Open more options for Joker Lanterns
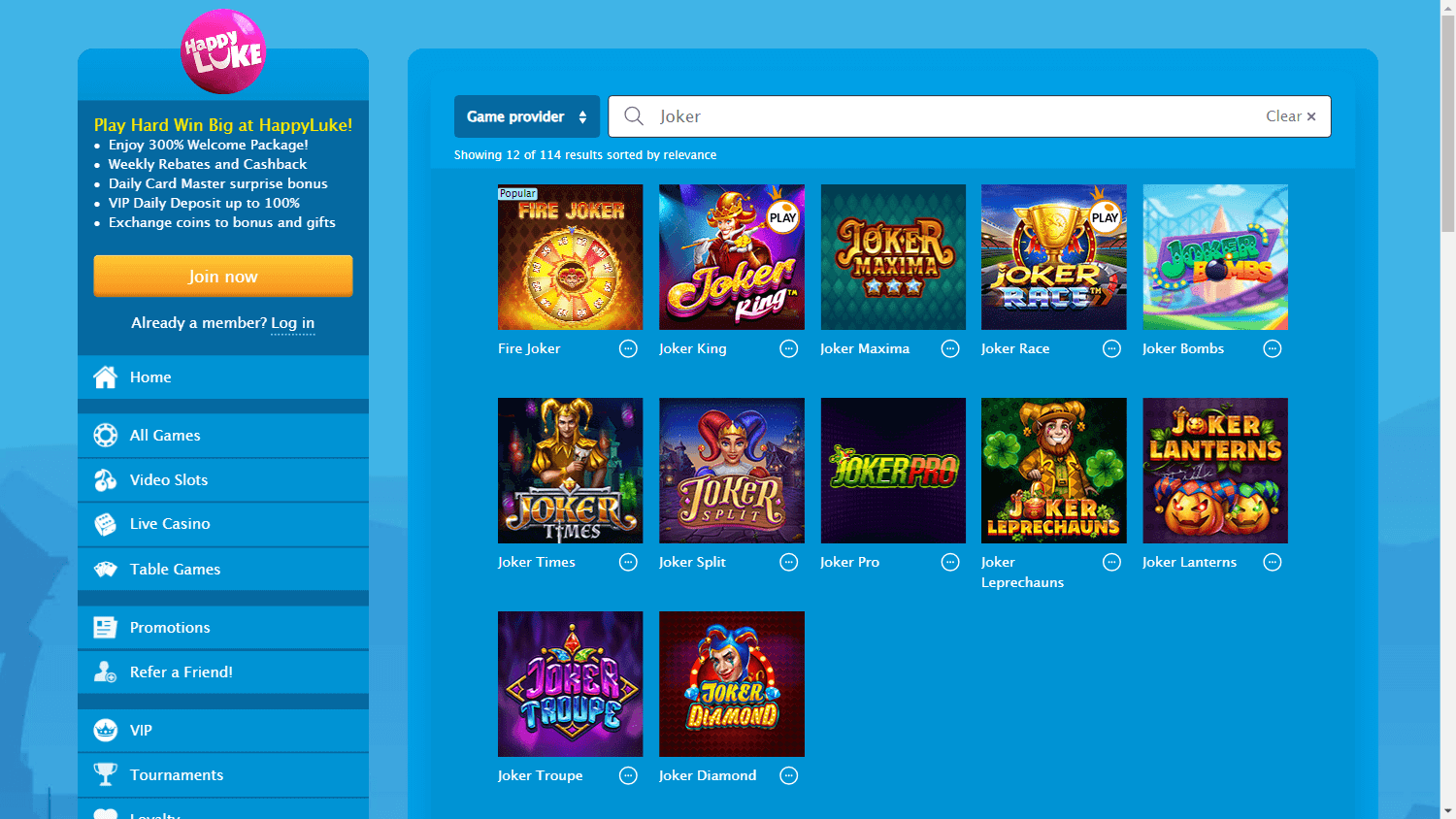This screenshot has width=1456, height=819. 1272,563
